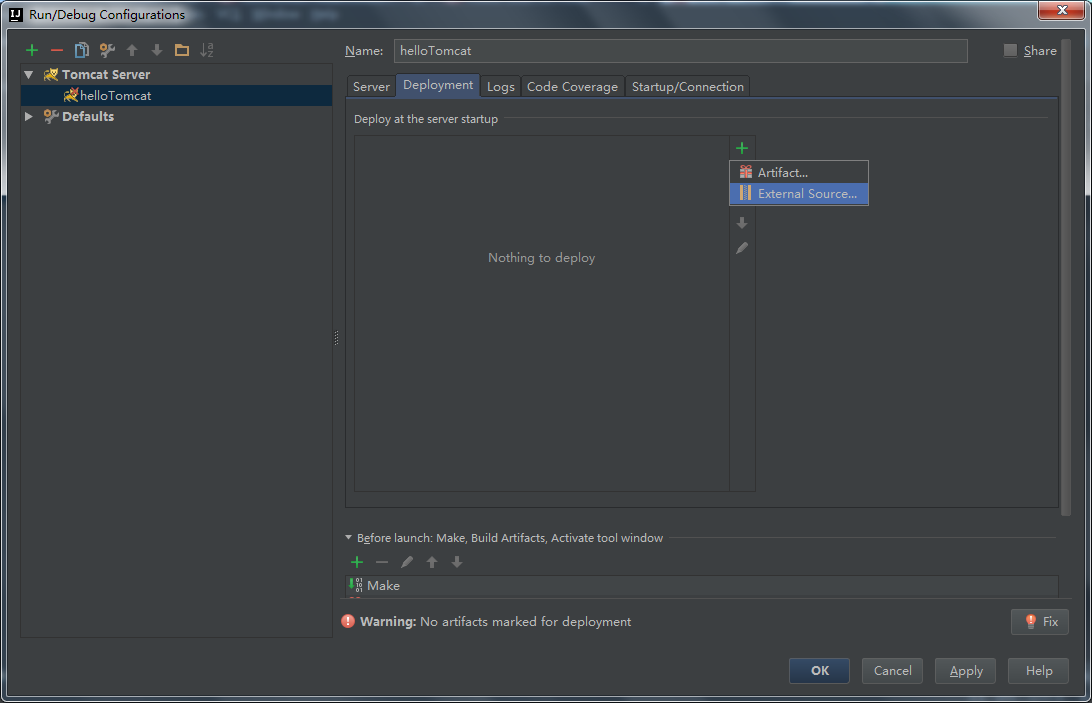This screenshot has height=703, width=1092.
Task: Click the IntelliJ logo in title bar
Action: (x=15, y=14)
